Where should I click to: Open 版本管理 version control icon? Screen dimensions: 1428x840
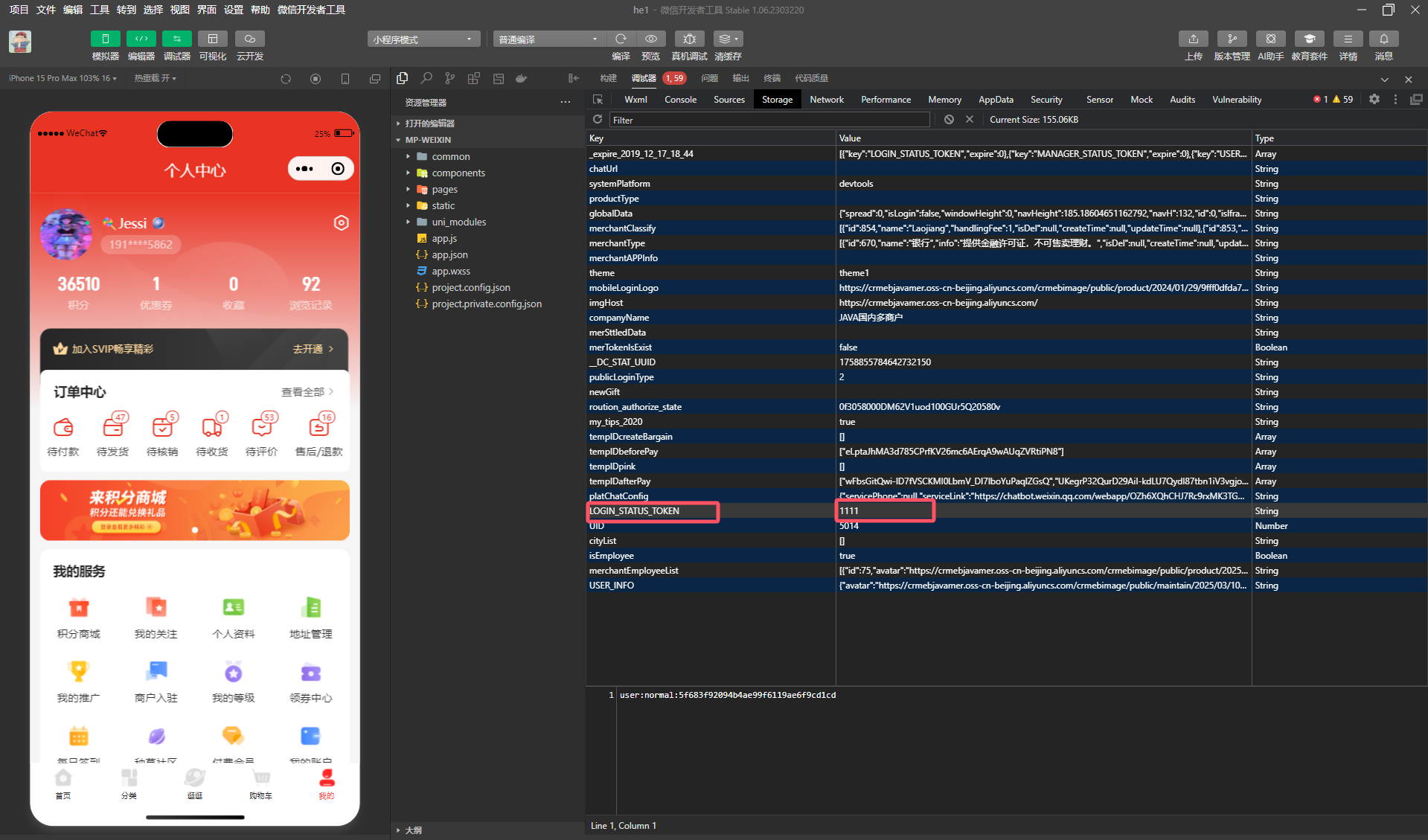1232,39
